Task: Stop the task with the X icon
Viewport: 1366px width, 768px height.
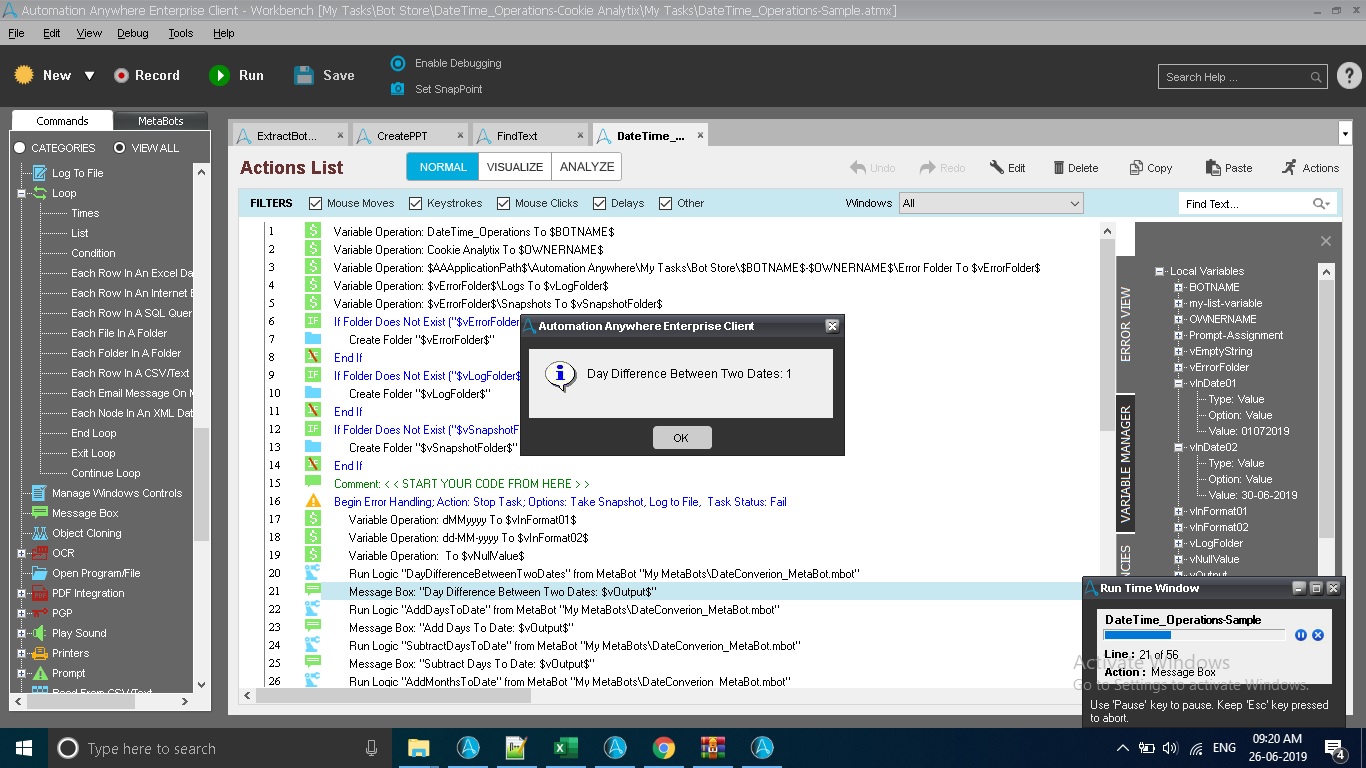Action: click(x=1318, y=635)
